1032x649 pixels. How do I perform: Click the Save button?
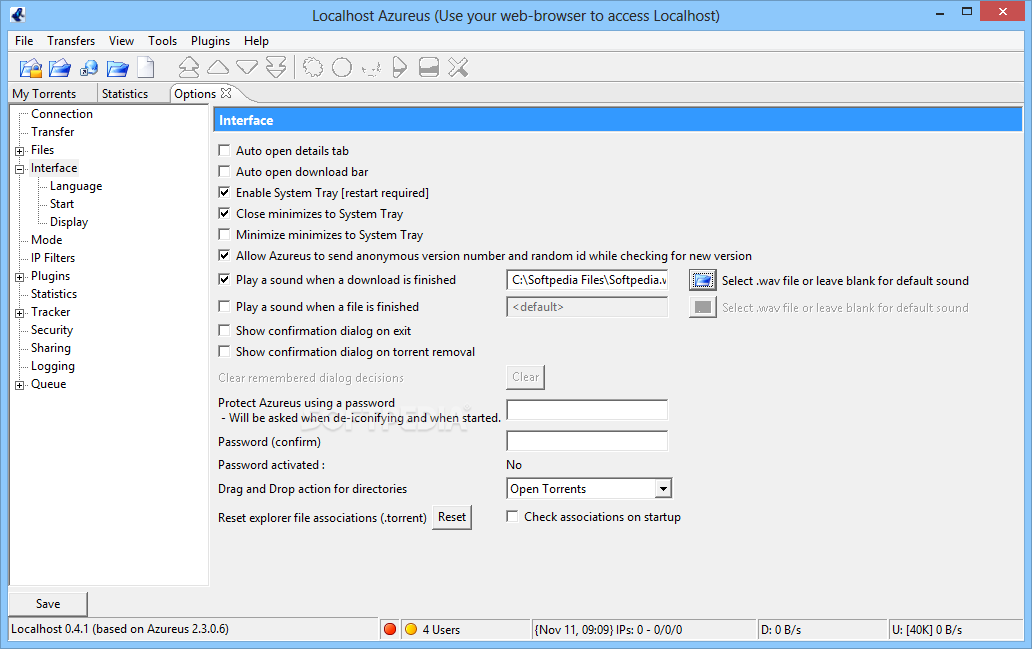tap(48, 604)
